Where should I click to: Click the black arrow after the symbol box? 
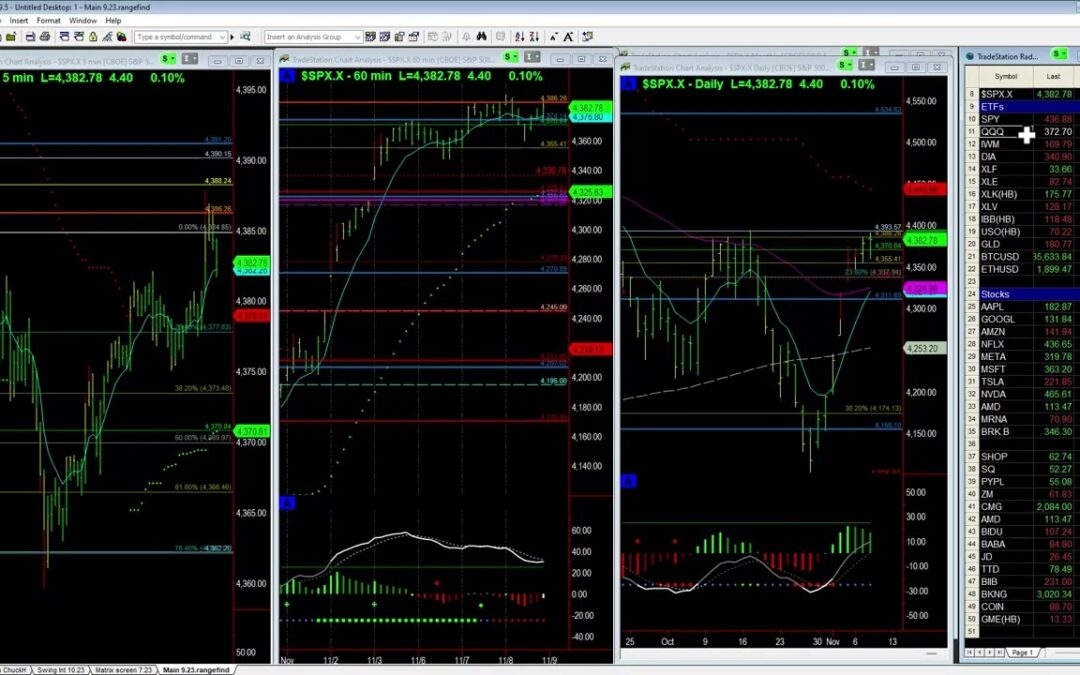point(232,37)
